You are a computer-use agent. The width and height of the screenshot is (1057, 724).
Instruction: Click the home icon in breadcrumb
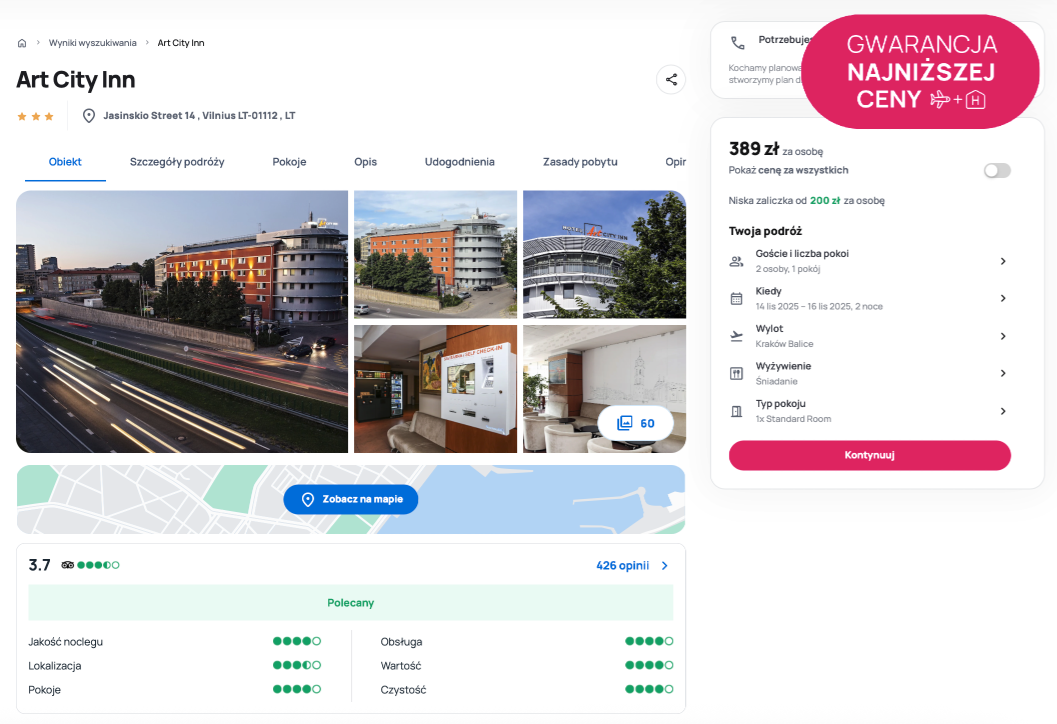pos(22,43)
